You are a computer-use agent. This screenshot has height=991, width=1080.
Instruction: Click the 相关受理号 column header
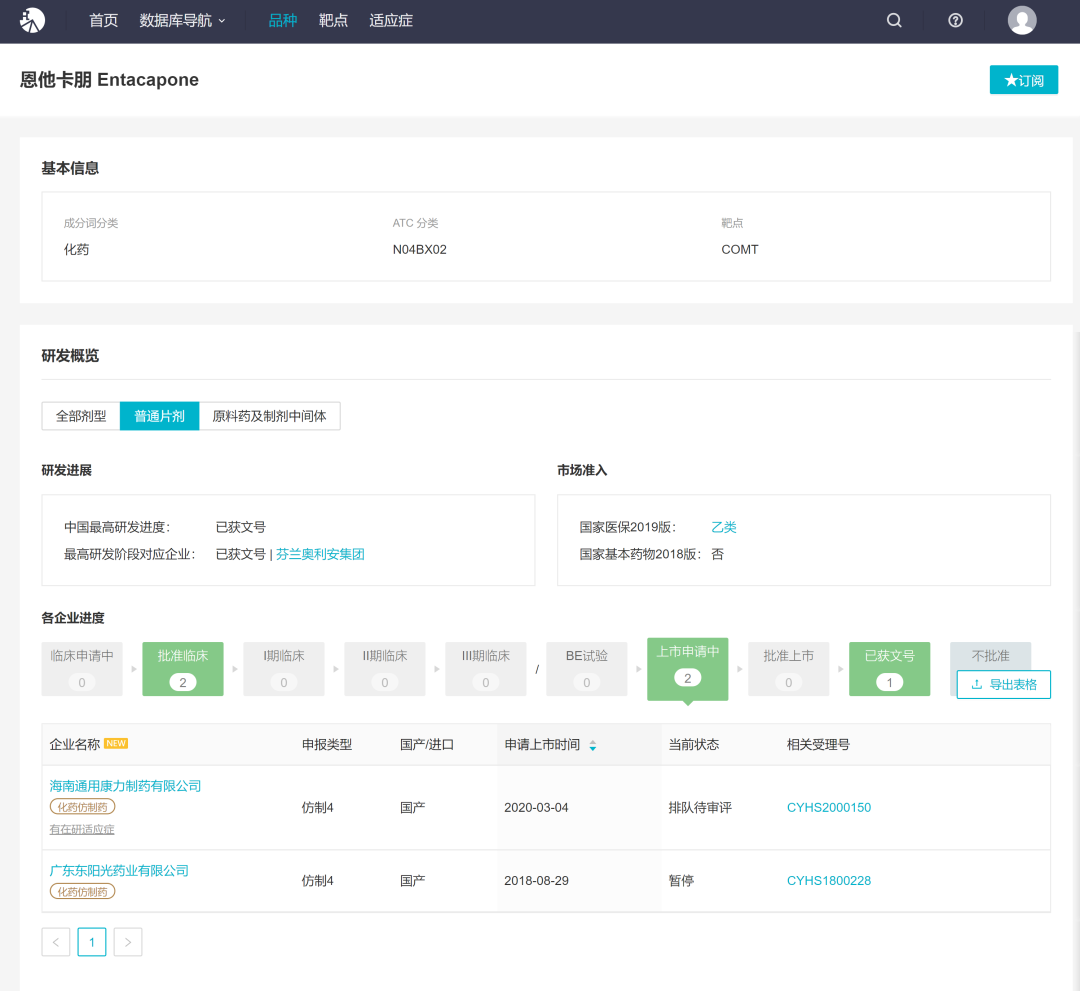[818, 744]
